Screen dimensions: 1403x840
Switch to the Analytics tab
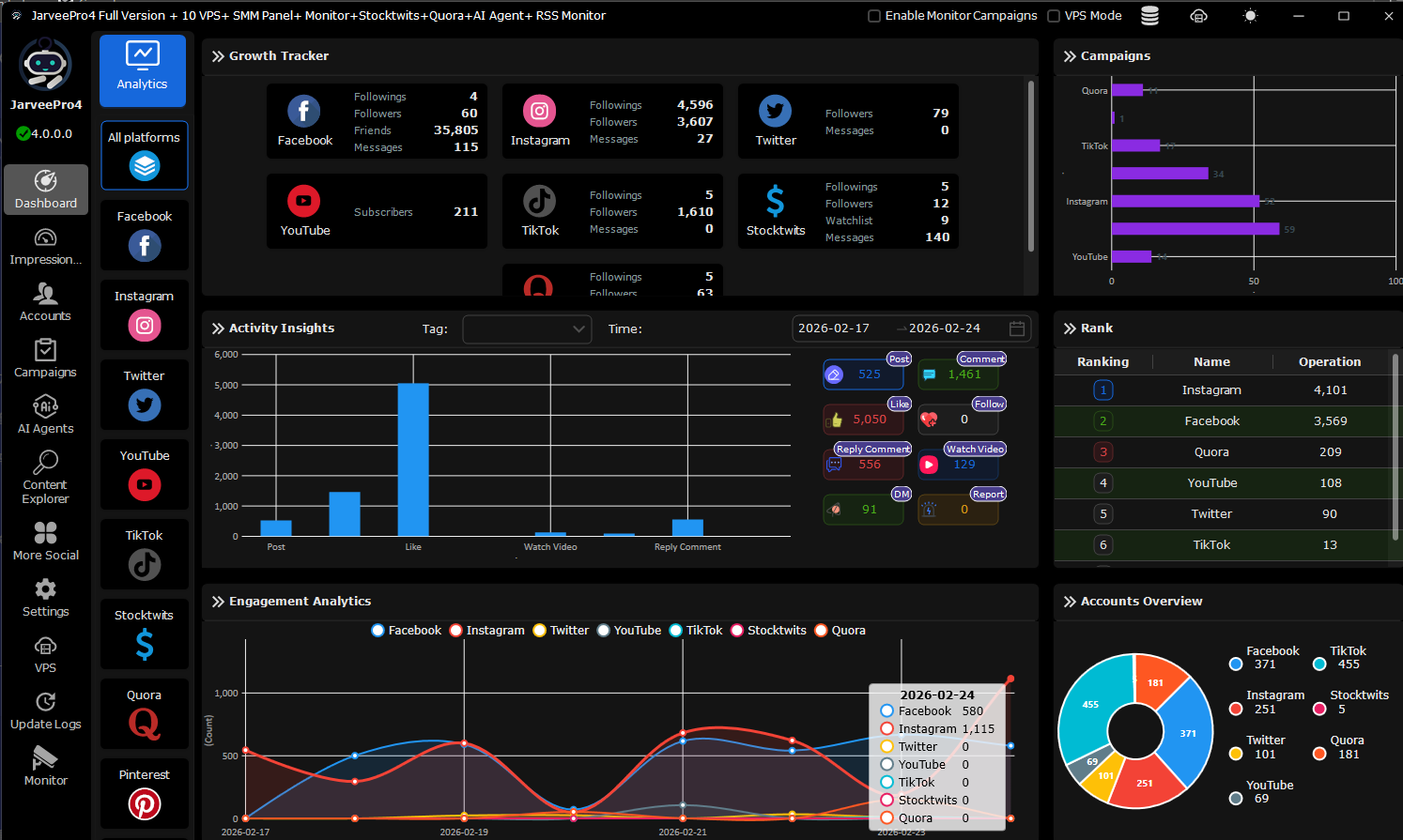pos(143,70)
